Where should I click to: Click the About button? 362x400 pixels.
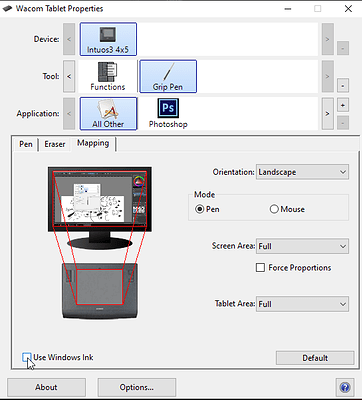46,387
